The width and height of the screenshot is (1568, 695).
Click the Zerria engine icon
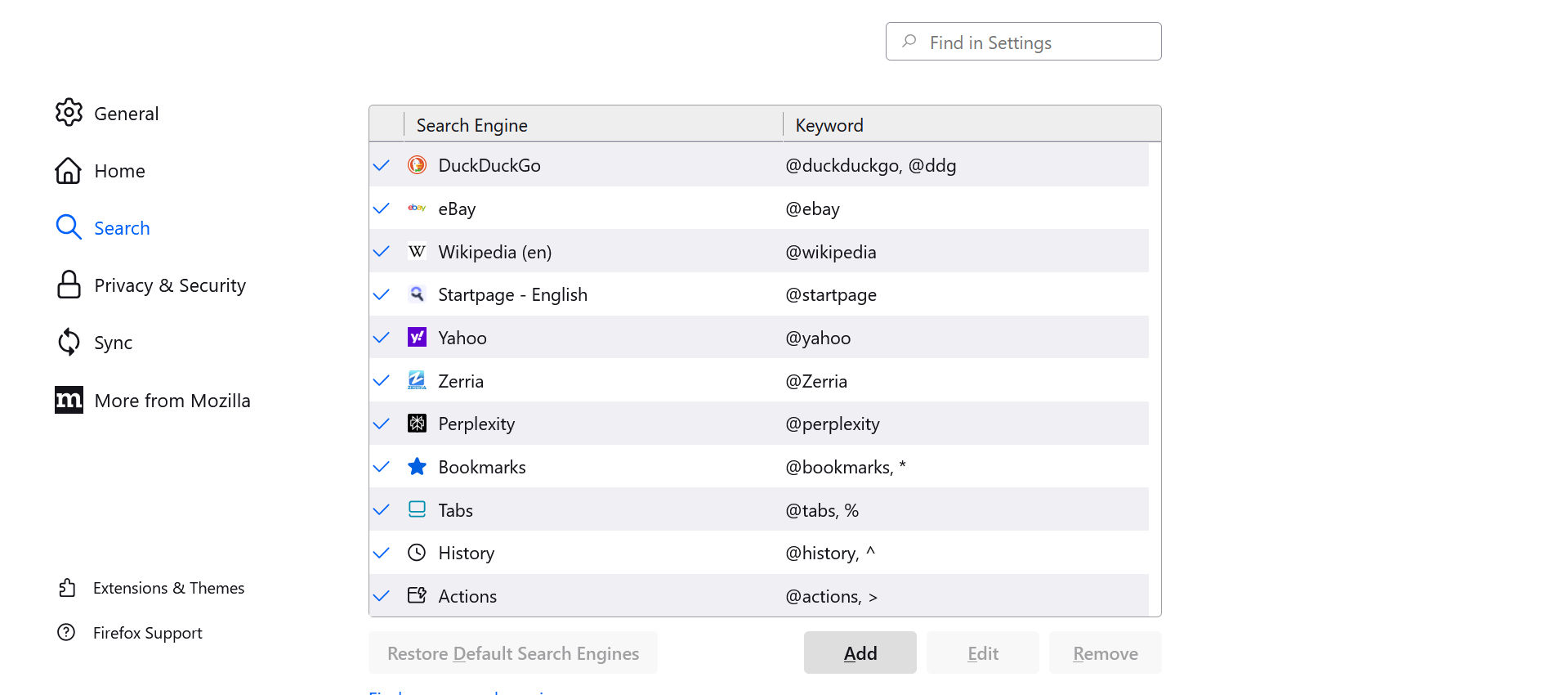click(x=417, y=380)
